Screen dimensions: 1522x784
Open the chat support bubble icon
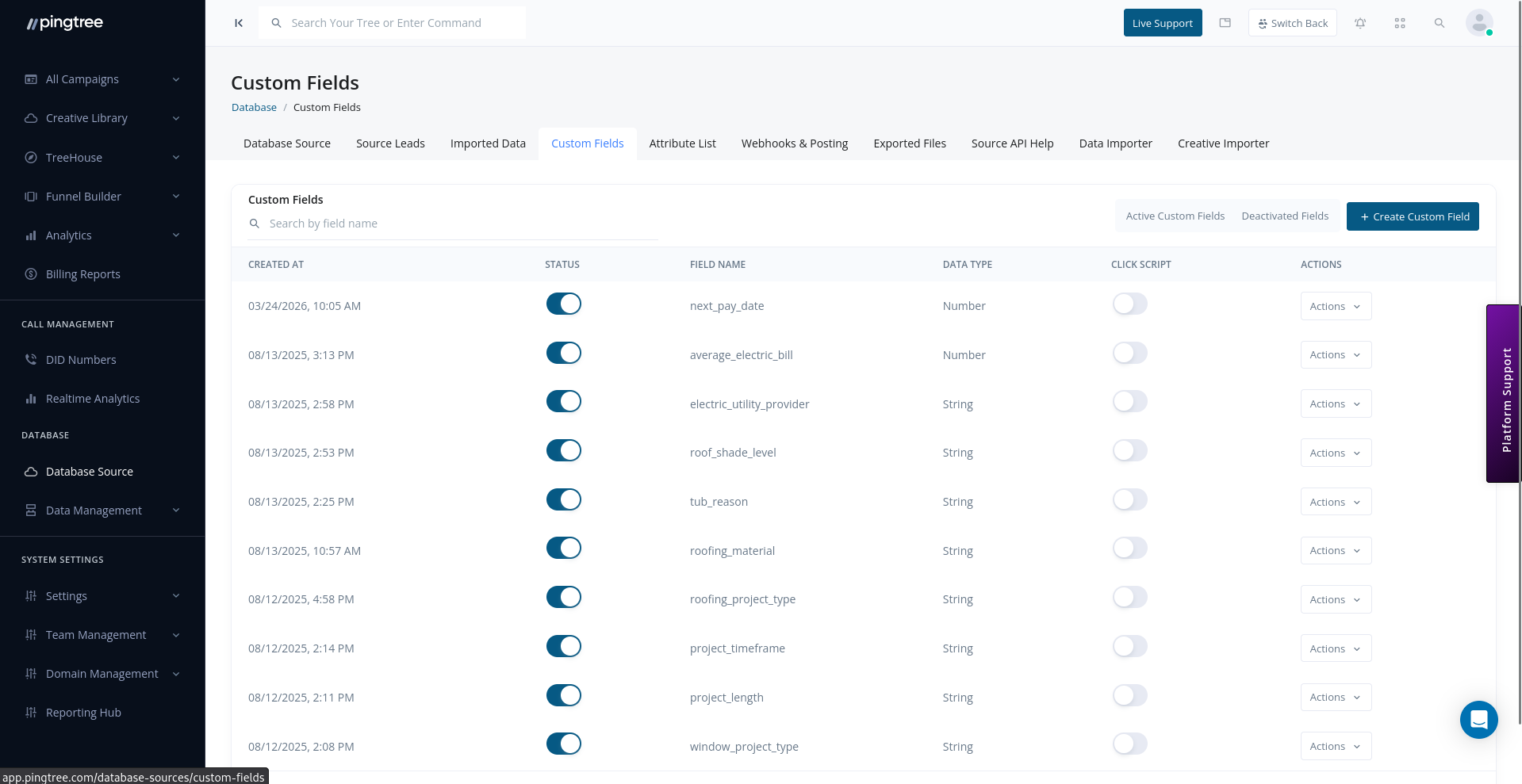1478,720
